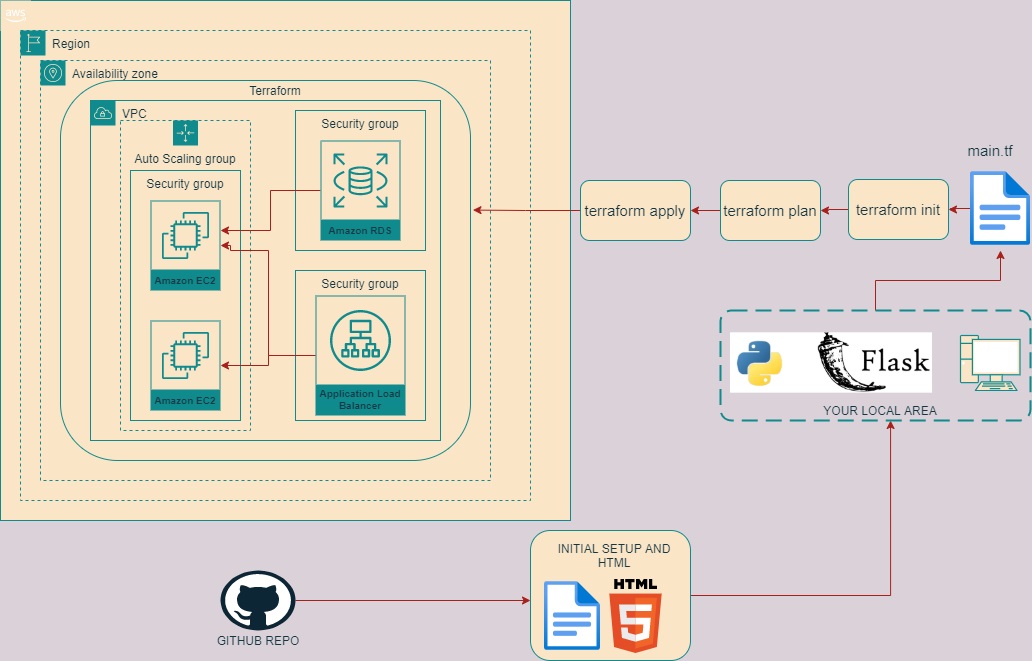The width and height of the screenshot is (1032, 661).
Task: Click the terraform apply box
Action: 635,211
